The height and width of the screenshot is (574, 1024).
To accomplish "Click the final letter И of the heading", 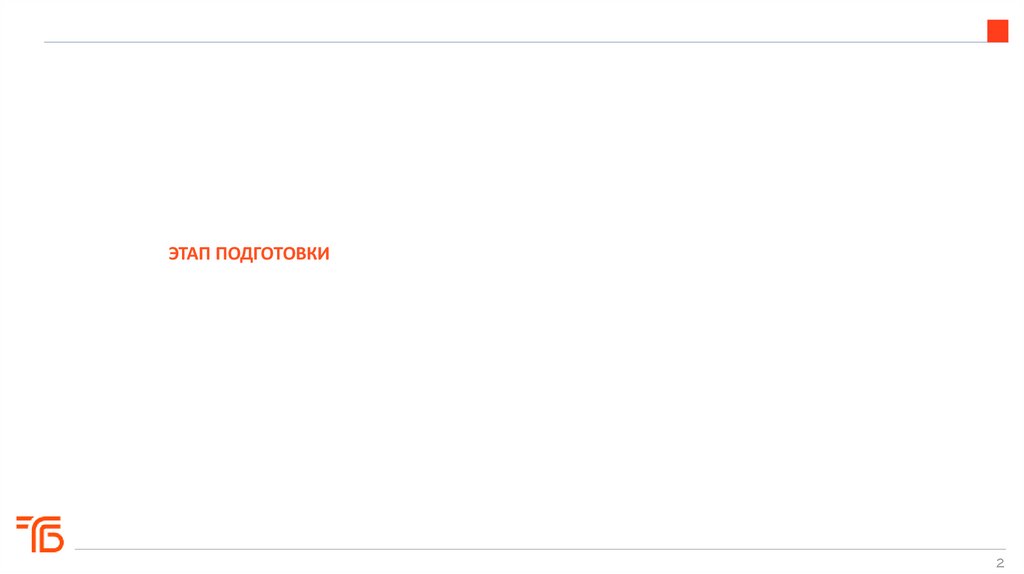I will pyautogui.click(x=322, y=255).
